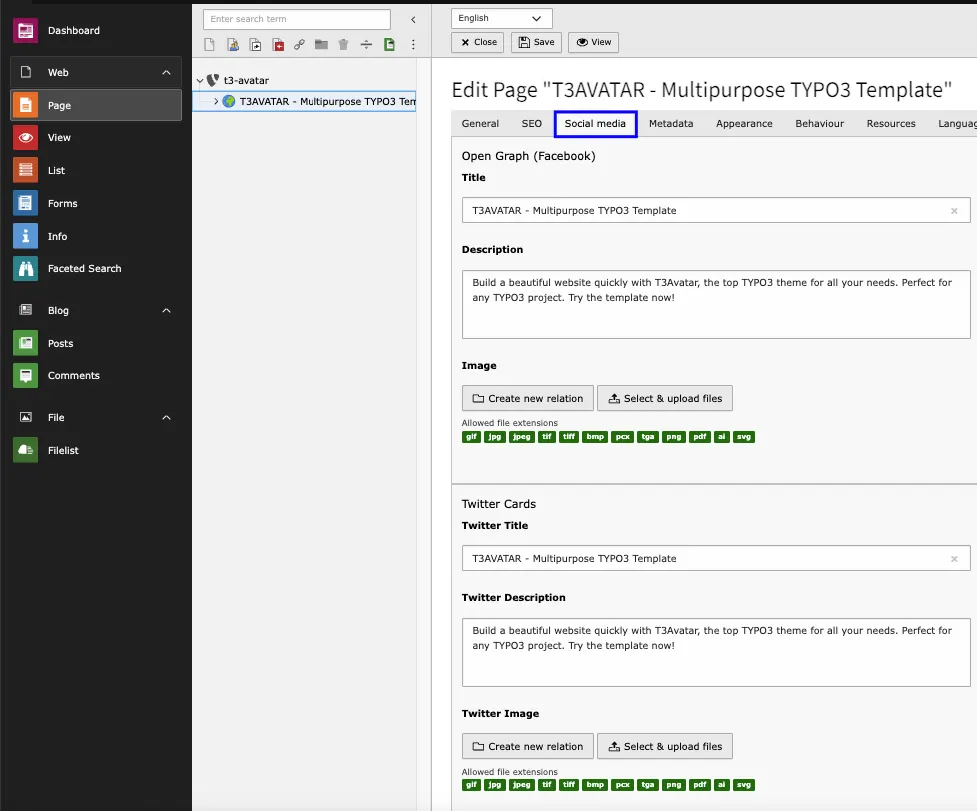Image resolution: width=977 pixels, height=811 pixels.
Task: Select the red mount point page icon
Action: (278, 44)
